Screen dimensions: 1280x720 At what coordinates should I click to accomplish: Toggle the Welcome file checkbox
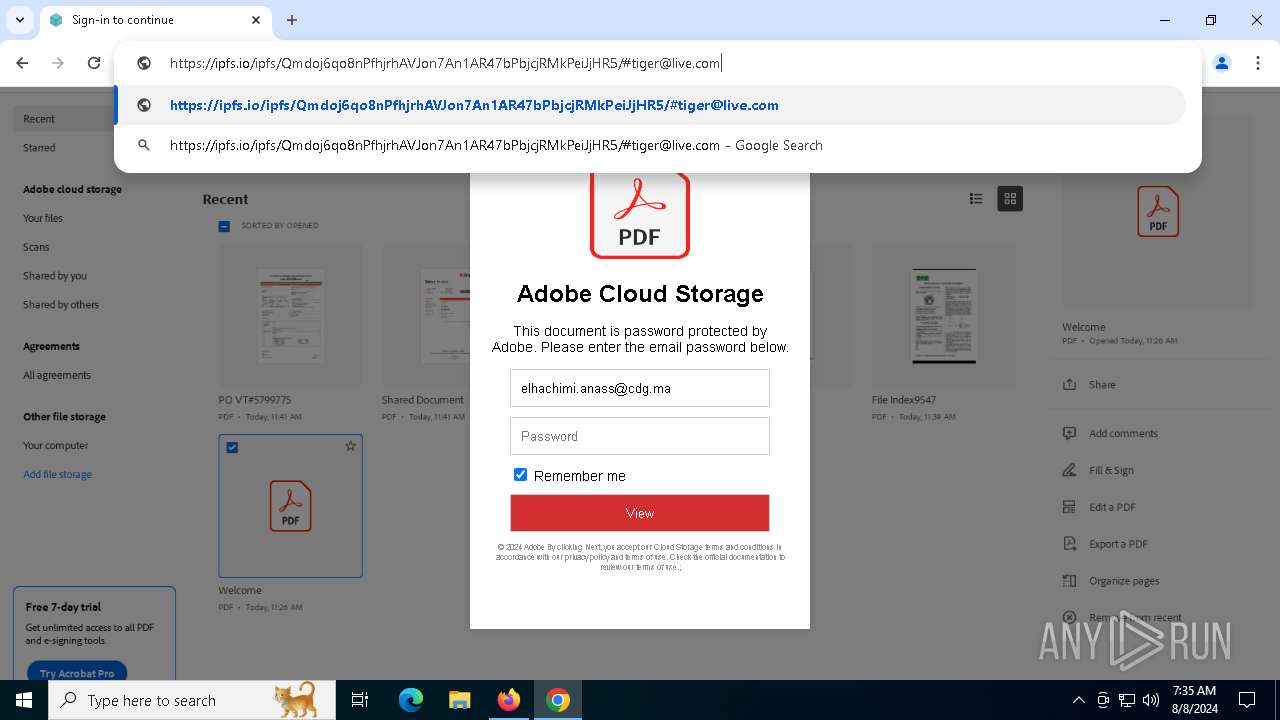coord(232,447)
